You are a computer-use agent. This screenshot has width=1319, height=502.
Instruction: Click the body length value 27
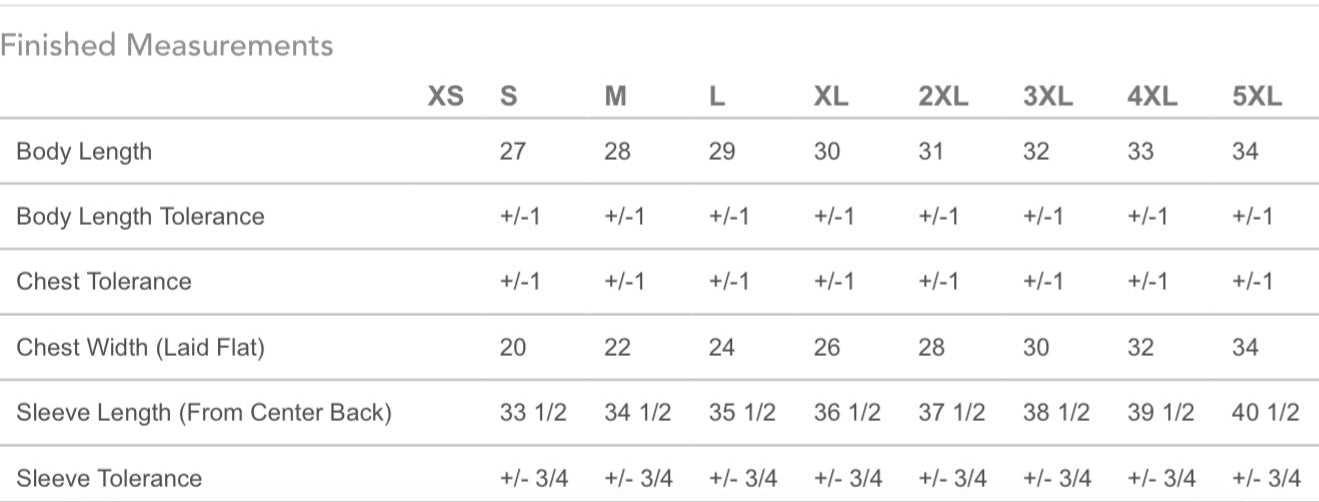[x=512, y=152]
